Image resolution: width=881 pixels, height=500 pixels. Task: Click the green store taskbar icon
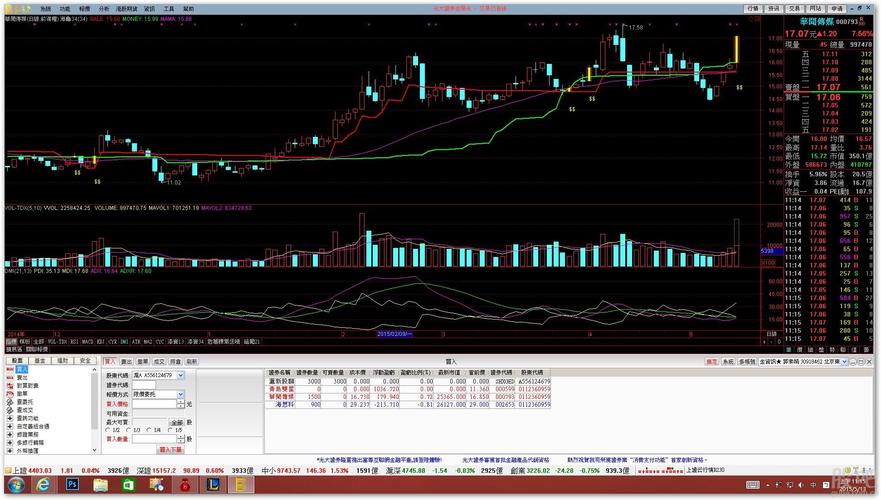[x=128, y=484]
